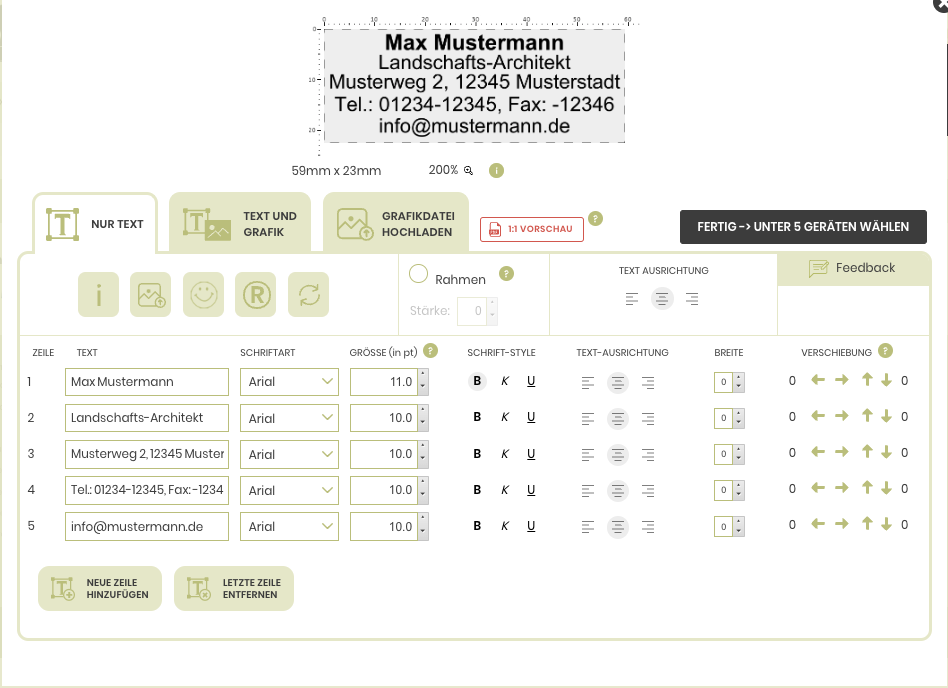Toggle bold for row 5

pyautogui.click(x=477, y=526)
